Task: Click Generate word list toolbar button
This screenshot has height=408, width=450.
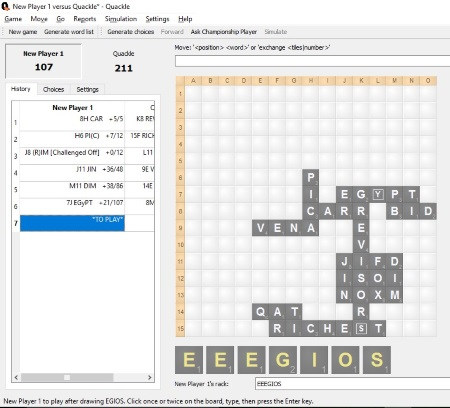Action: [x=69, y=32]
